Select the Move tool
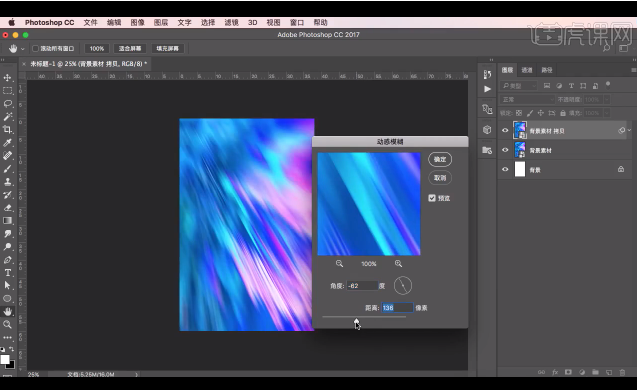The image size is (637, 390). tap(7, 78)
